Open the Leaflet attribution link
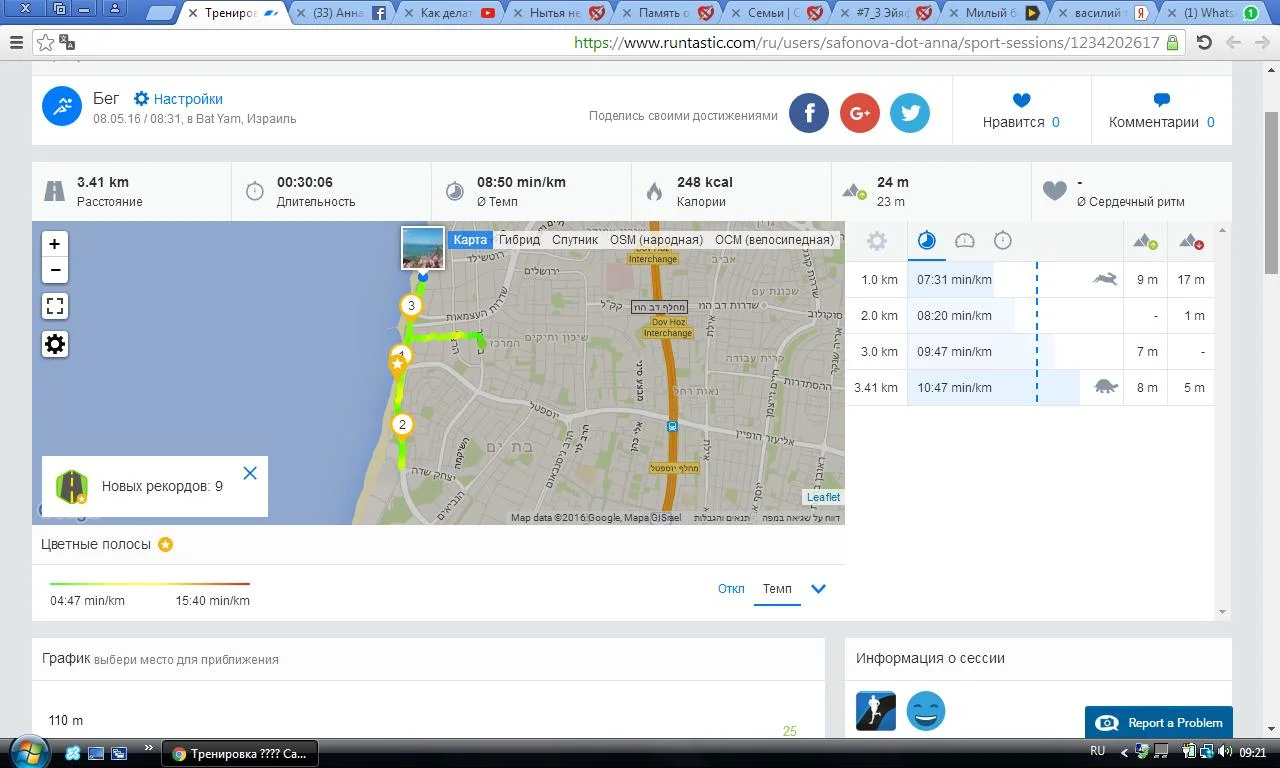1280x768 pixels. [824, 497]
